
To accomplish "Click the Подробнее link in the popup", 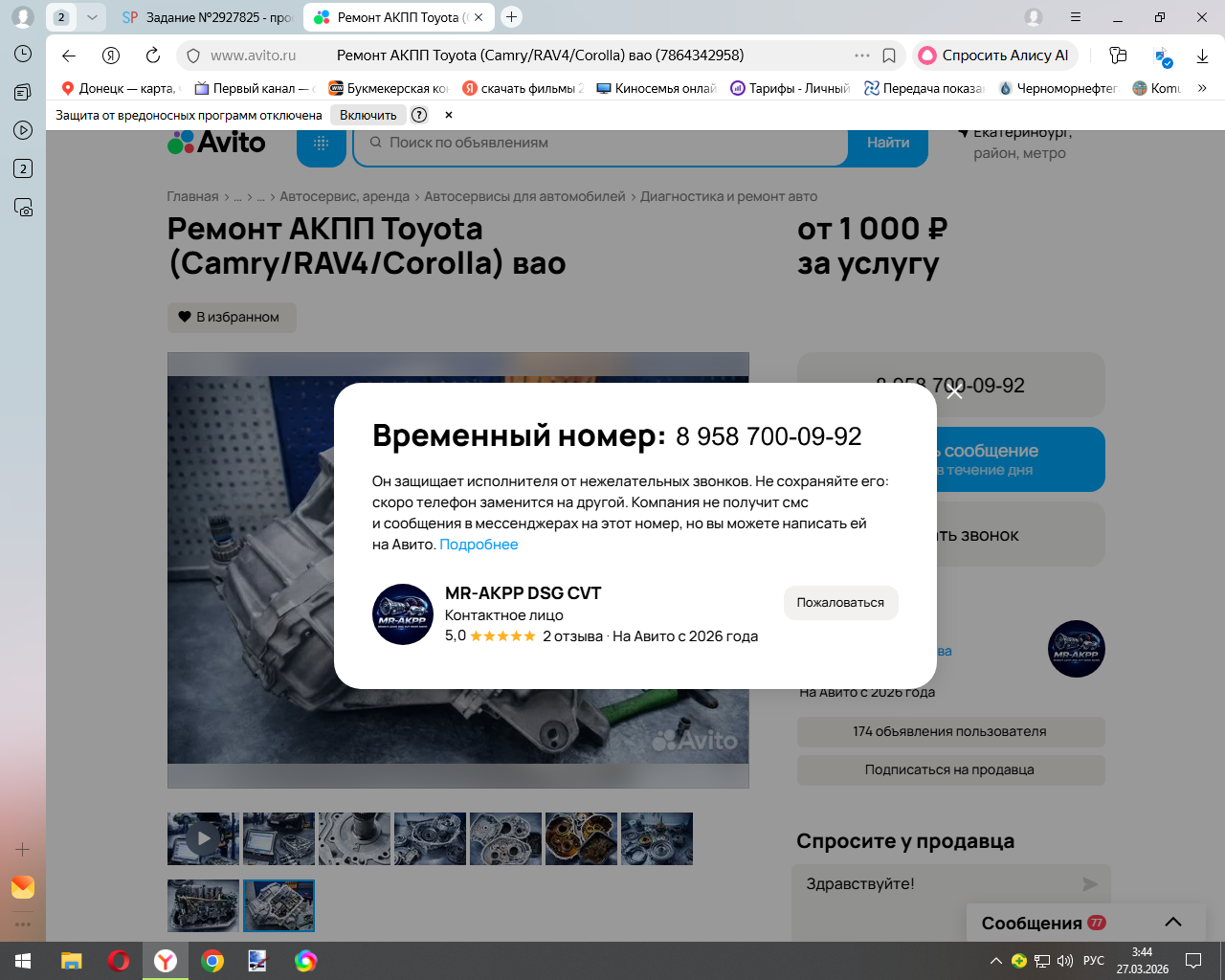I will click(x=479, y=545).
